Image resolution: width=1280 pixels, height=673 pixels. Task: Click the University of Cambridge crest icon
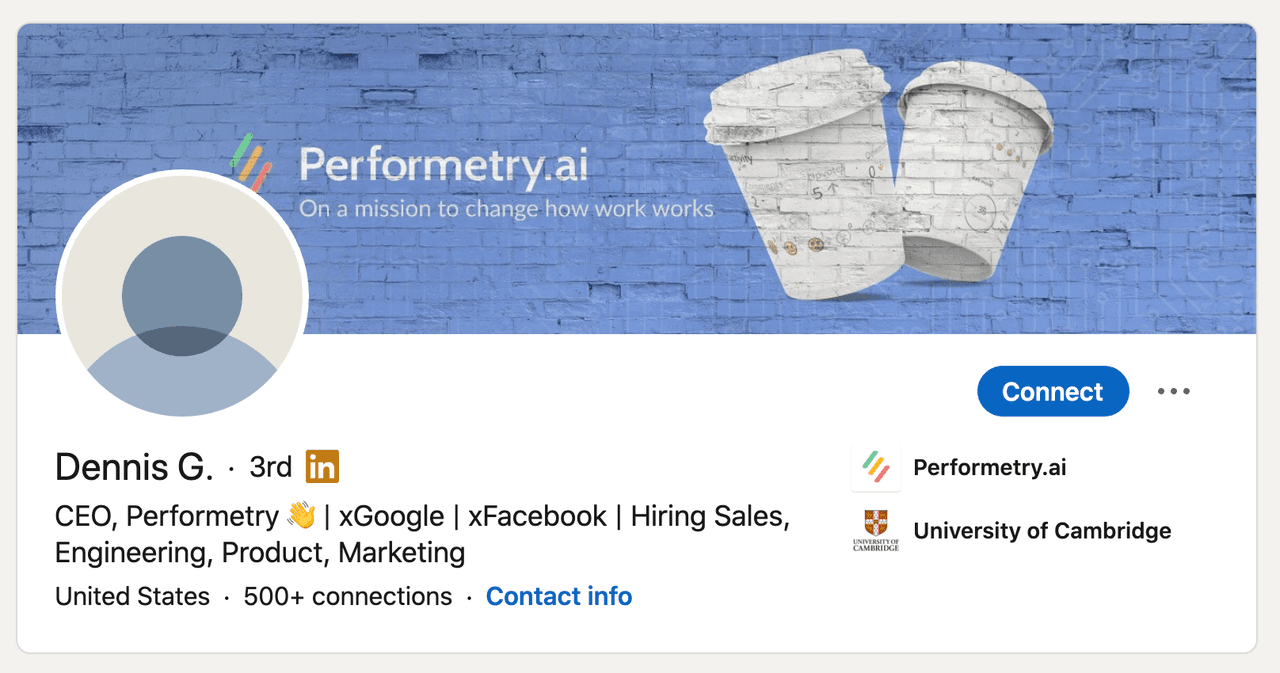pyautogui.click(x=876, y=530)
